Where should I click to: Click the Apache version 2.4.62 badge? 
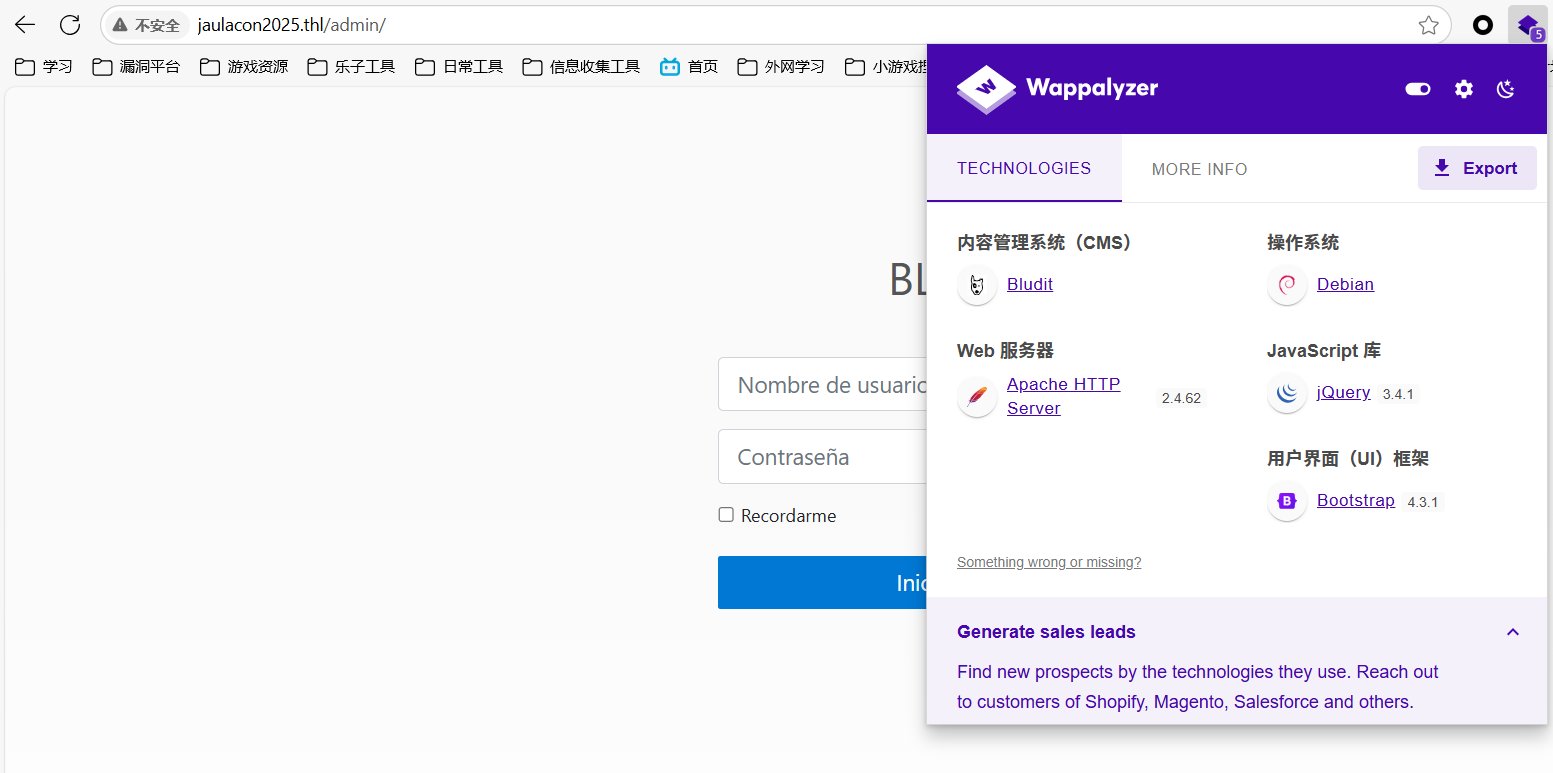(x=1181, y=398)
